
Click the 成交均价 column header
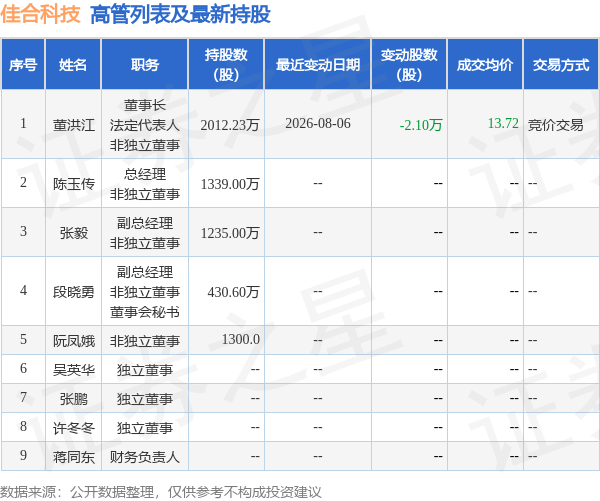[485, 65]
